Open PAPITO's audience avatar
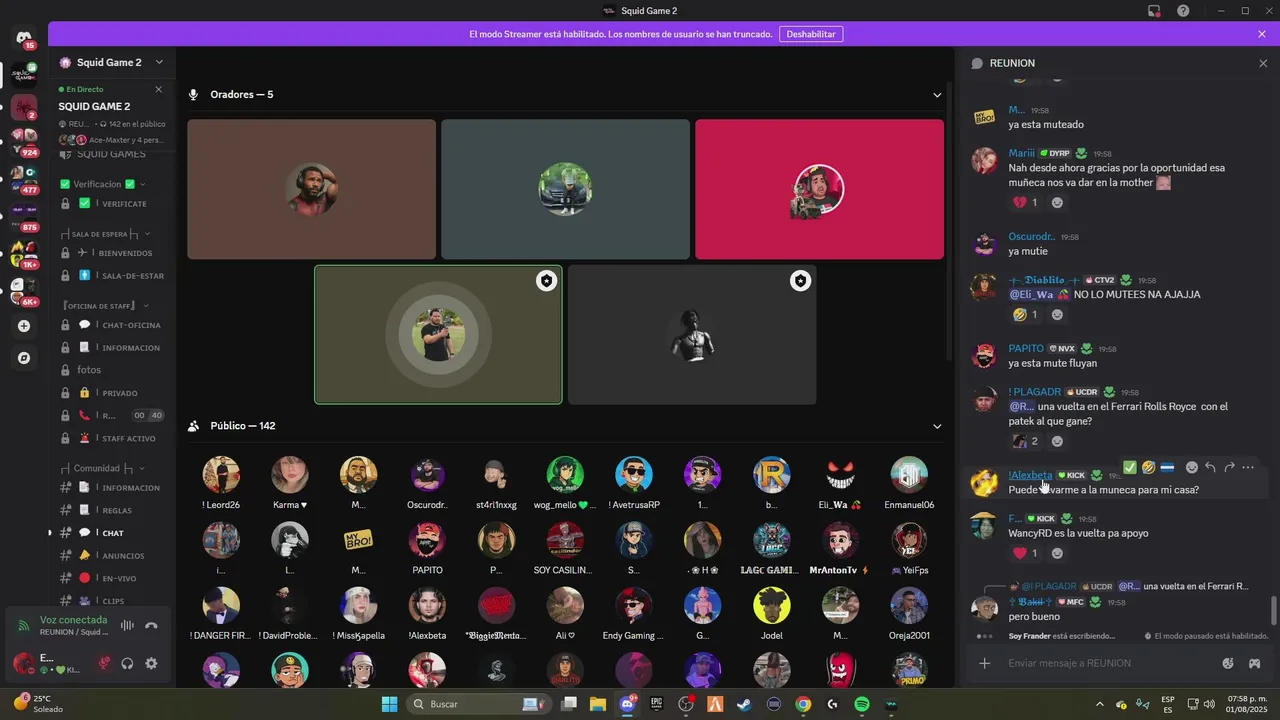Viewport: 1280px width, 720px height. click(x=427, y=540)
